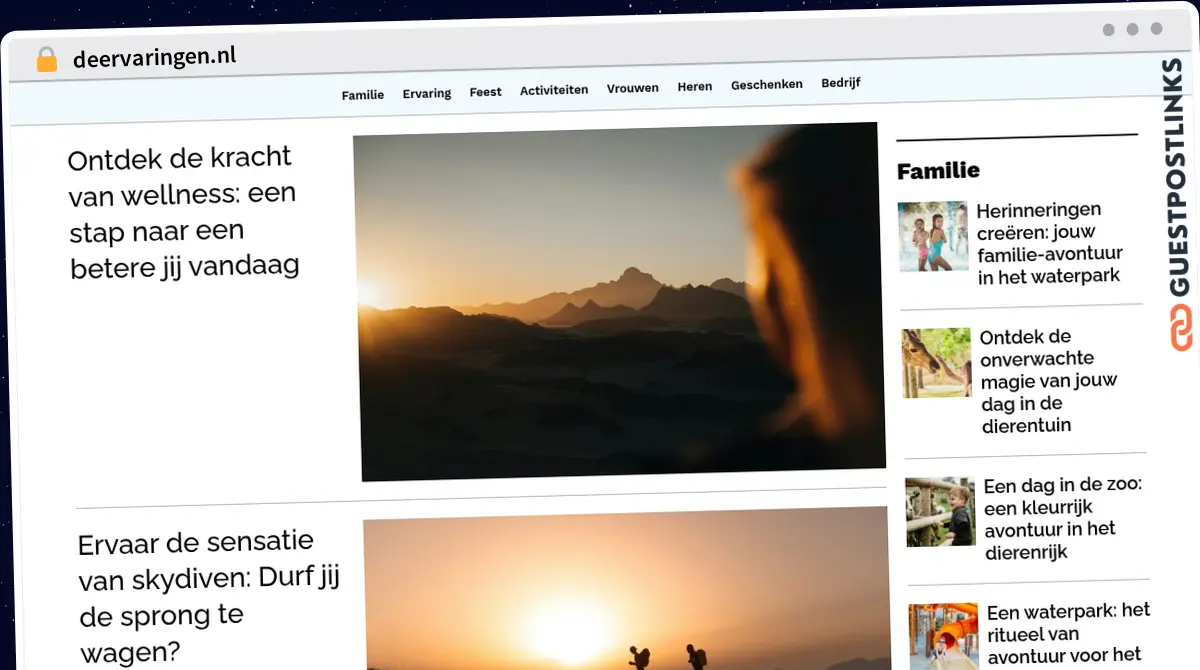The width and height of the screenshot is (1200, 670).
Task: Click the first gray window control dot
Action: [1109, 30]
